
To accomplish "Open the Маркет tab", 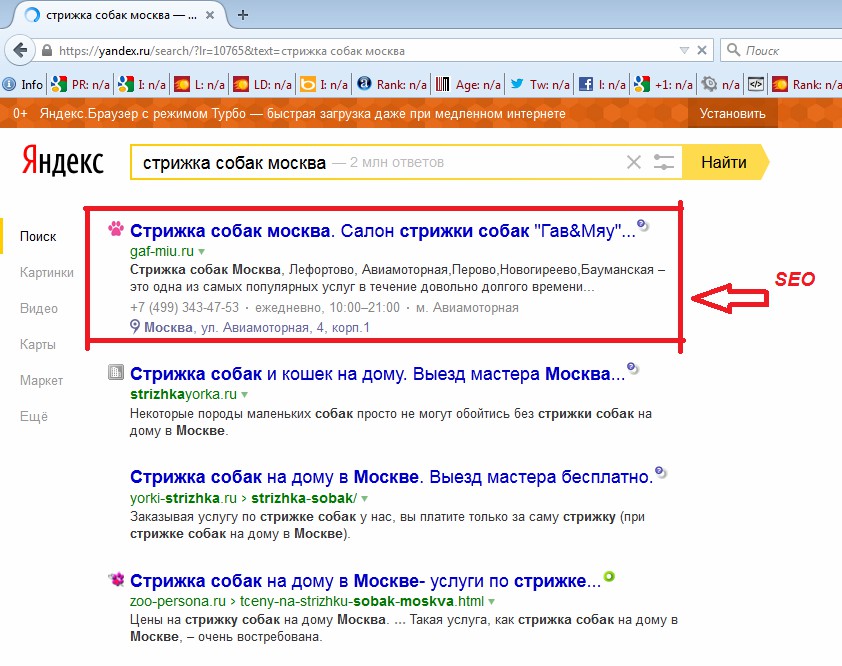I will pos(41,380).
